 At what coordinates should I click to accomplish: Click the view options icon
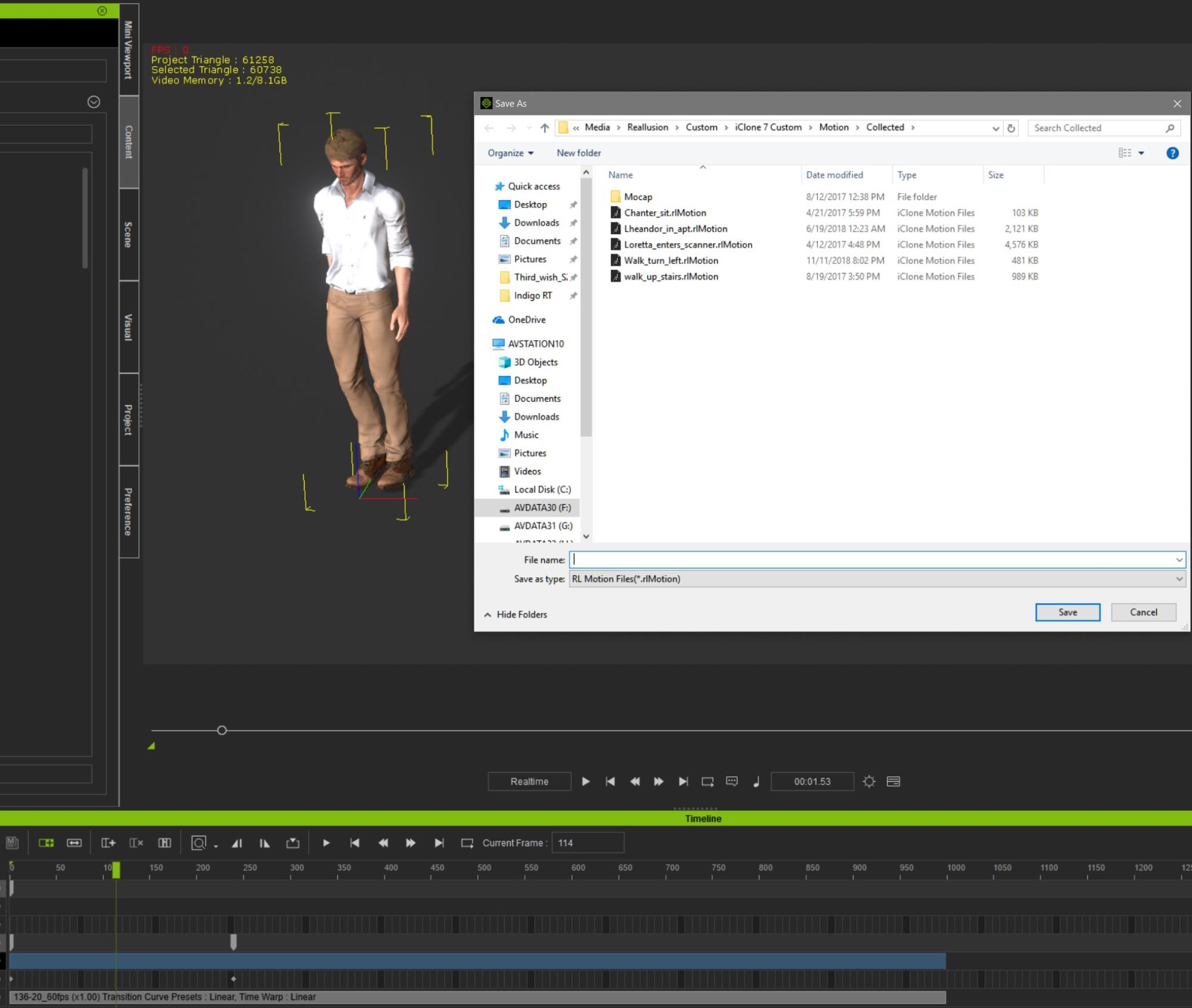(x=1125, y=153)
